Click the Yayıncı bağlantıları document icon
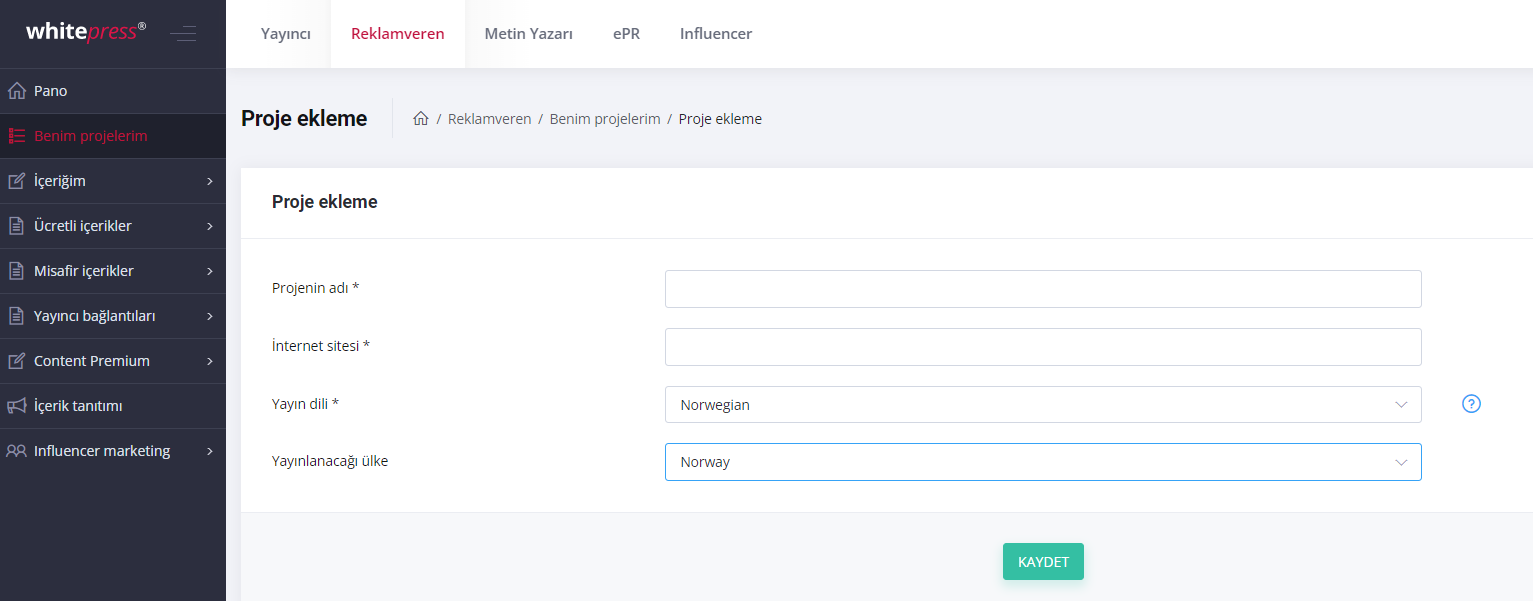1533x601 pixels. click(x=16, y=316)
